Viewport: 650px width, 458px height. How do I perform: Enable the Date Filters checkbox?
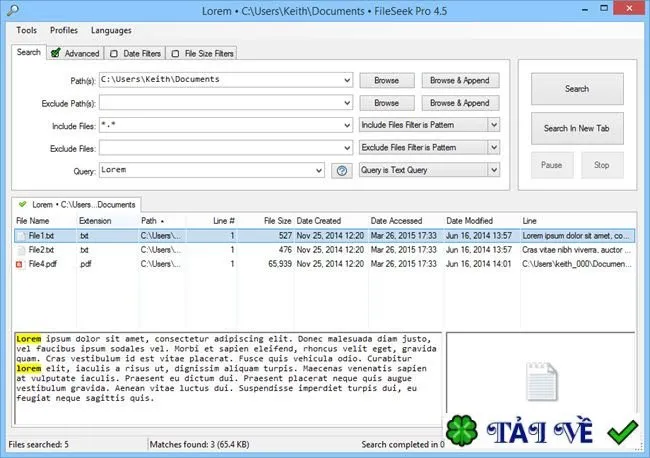pos(114,53)
